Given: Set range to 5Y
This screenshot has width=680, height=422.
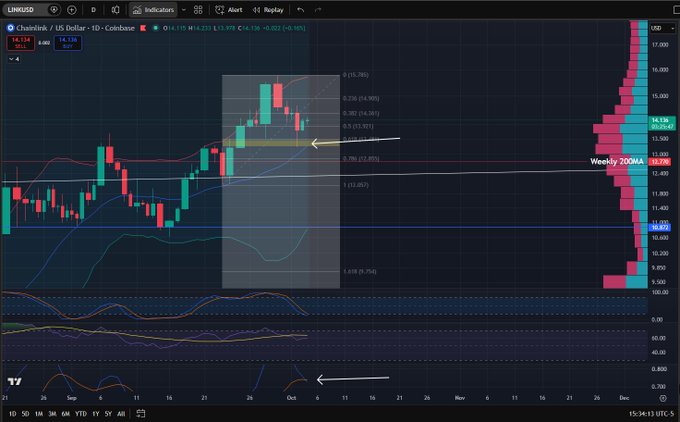Looking at the screenshot, I should [x=108, y=414].
